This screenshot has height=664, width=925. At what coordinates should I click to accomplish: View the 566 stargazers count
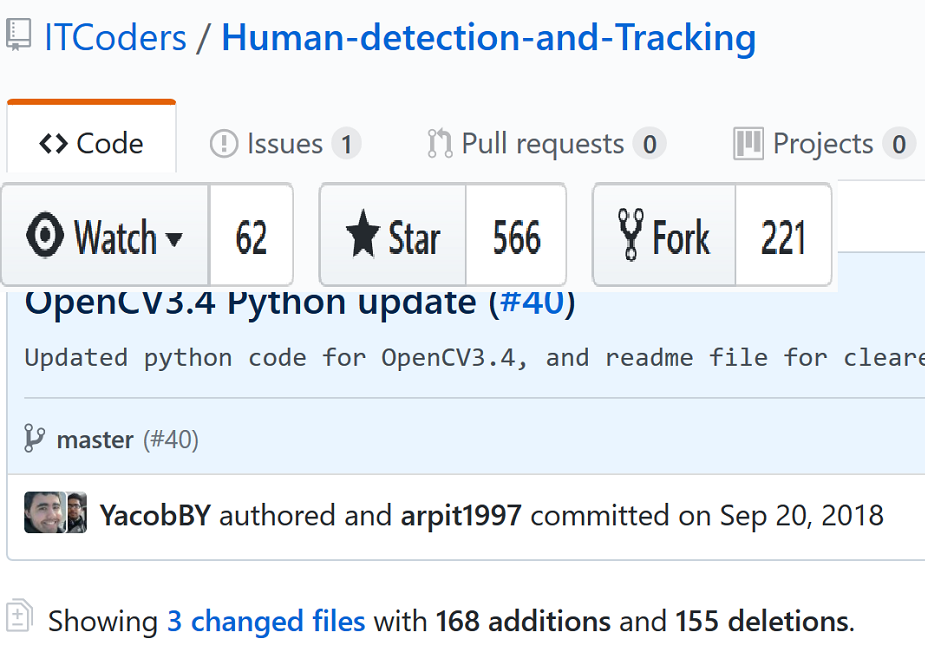point(516,235)
